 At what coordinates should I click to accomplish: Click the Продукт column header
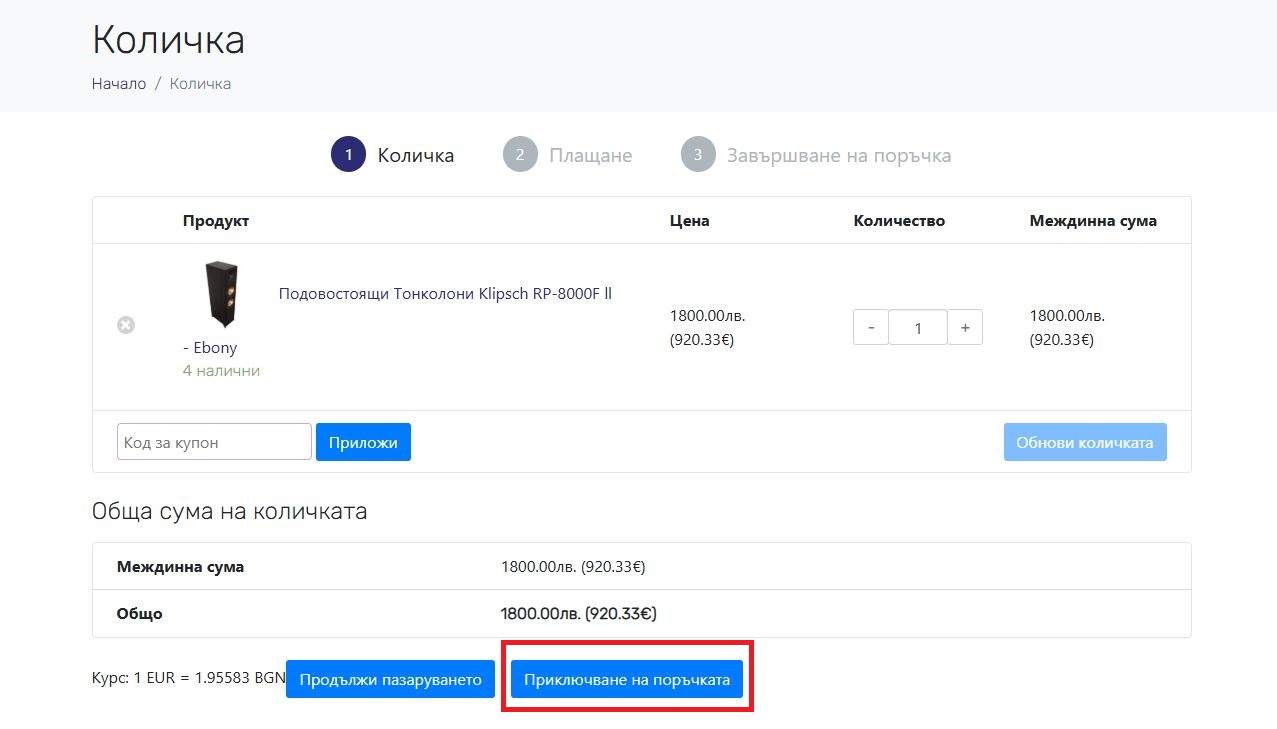click(216, 221)
